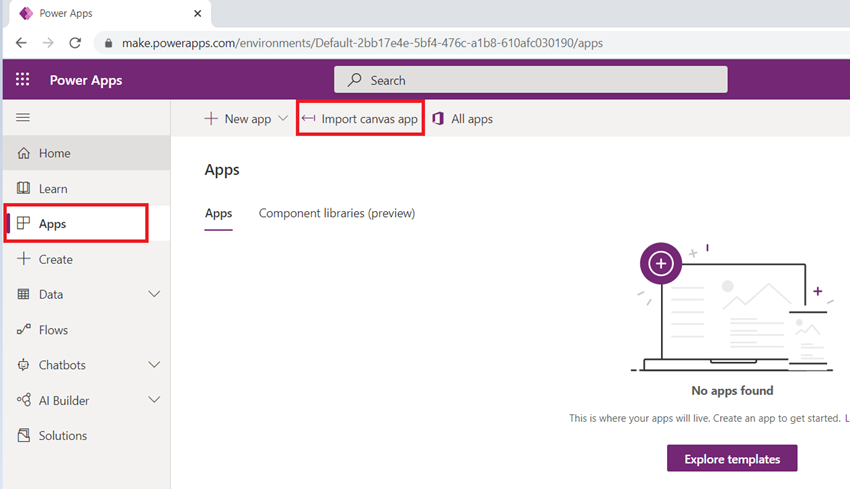Open Create in the left navigation
Image resolution: width=850 pixels, height=489 pixels.
(x=87, y=259)
